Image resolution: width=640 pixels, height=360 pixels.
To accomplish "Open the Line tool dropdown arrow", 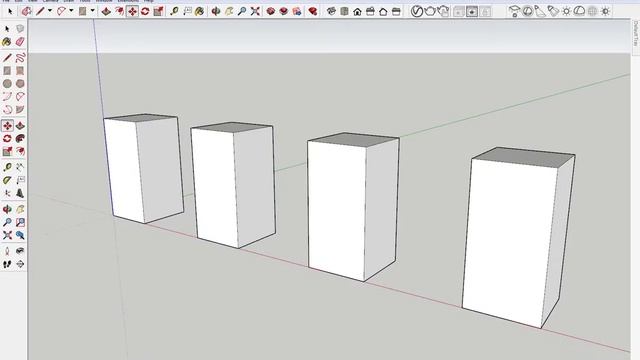I will click(x=50, y=11).
